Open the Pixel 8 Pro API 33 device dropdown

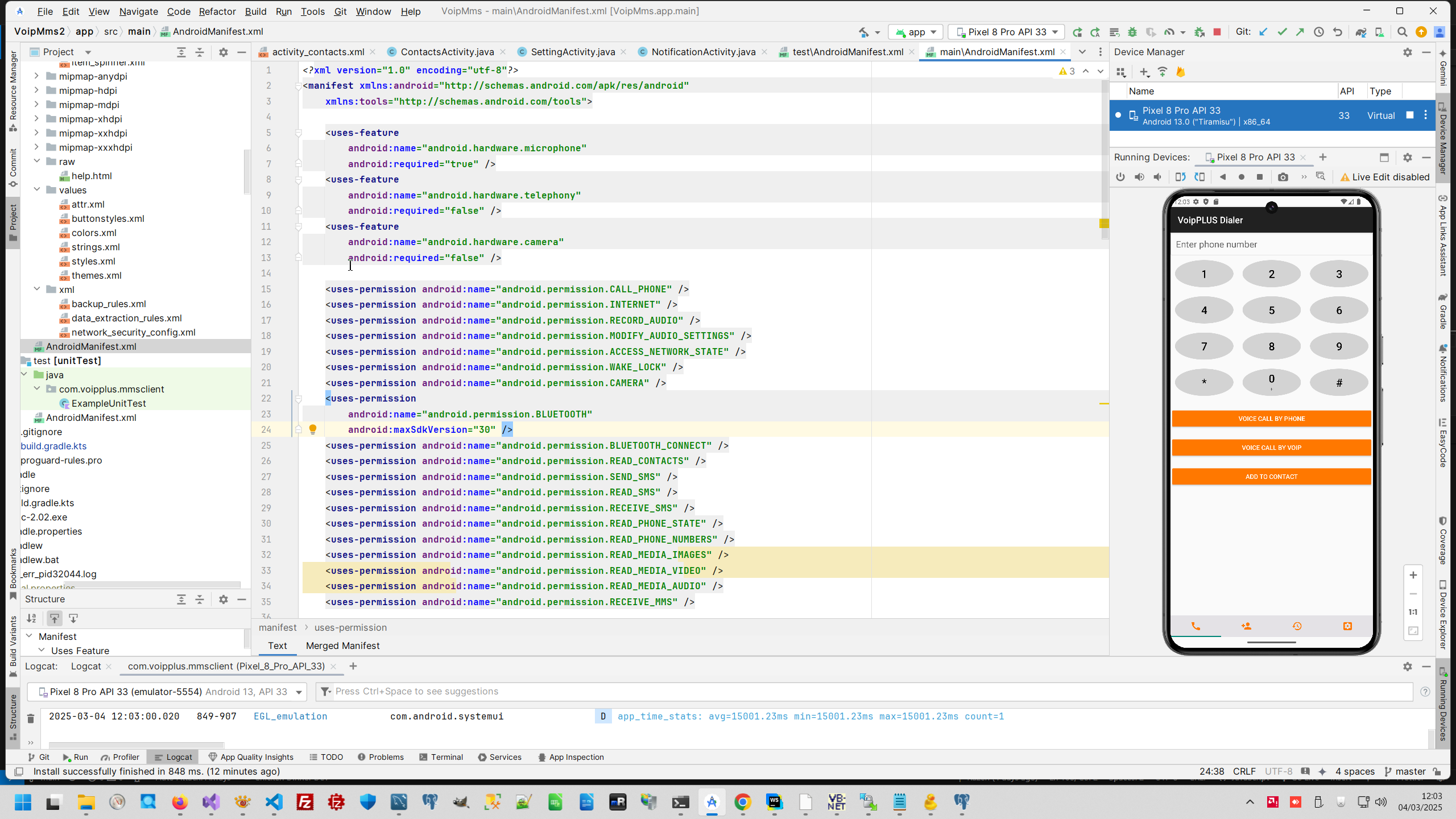click(x=1006, y=32)
